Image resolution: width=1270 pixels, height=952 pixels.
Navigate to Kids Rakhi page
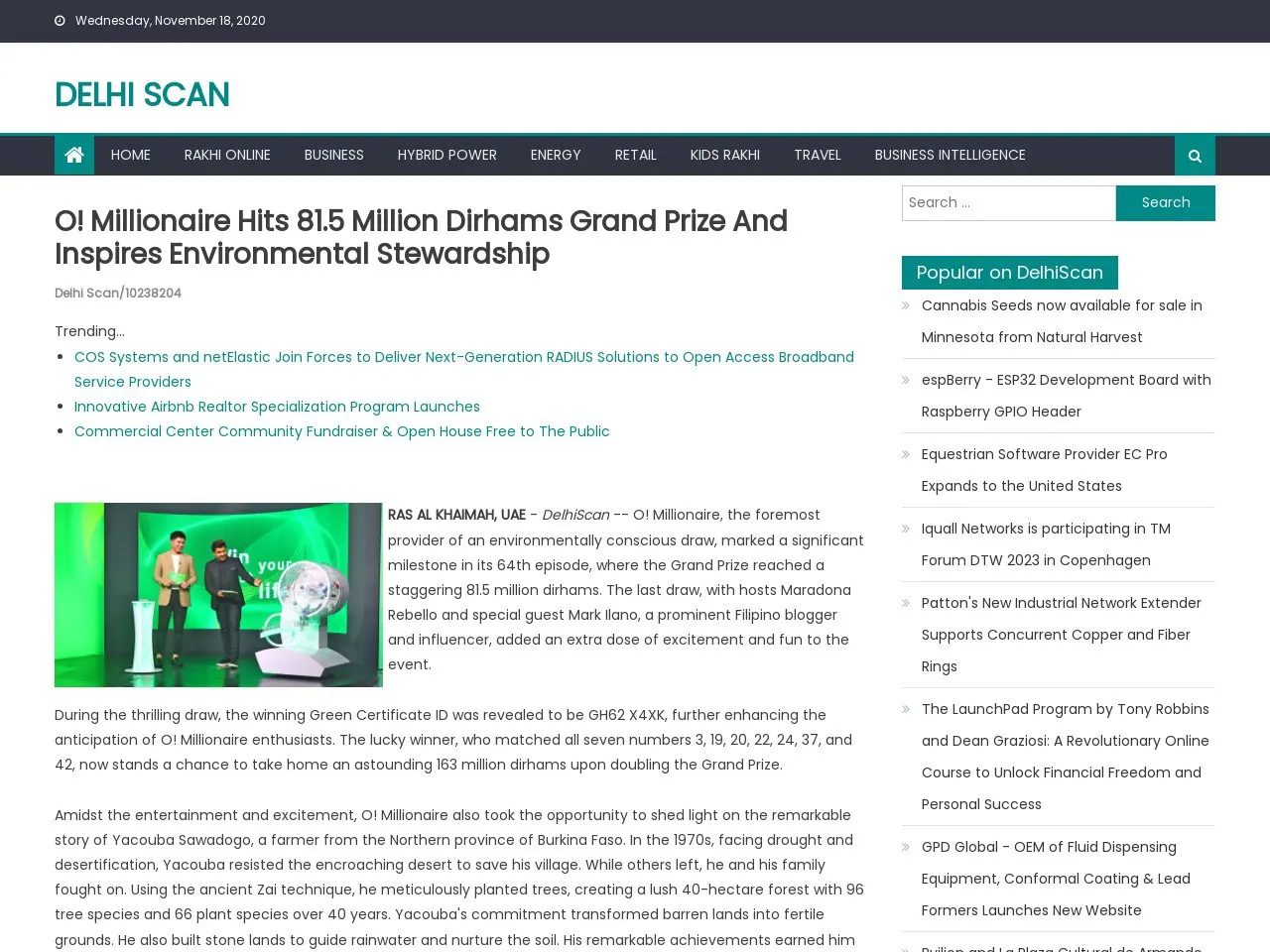(724, 155)
